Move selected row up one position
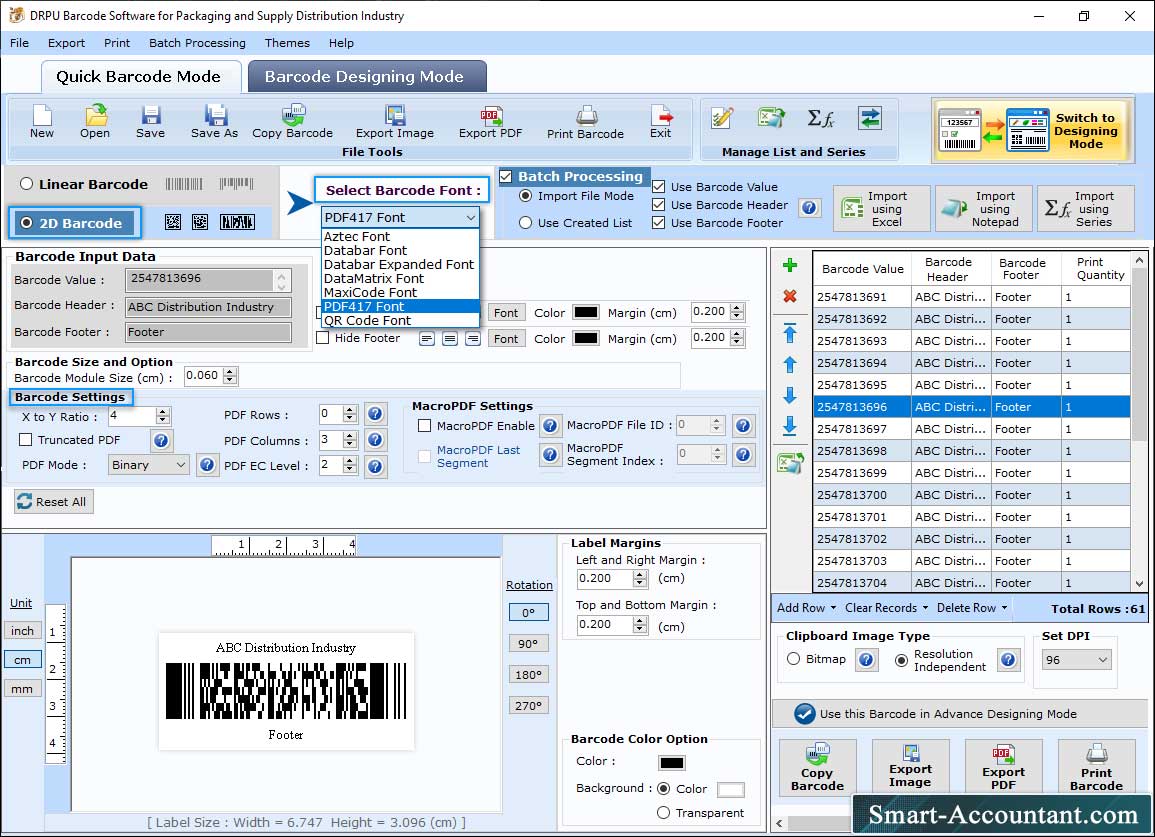This screenshot has height=837, width=1155. click(x=790, y=365)
